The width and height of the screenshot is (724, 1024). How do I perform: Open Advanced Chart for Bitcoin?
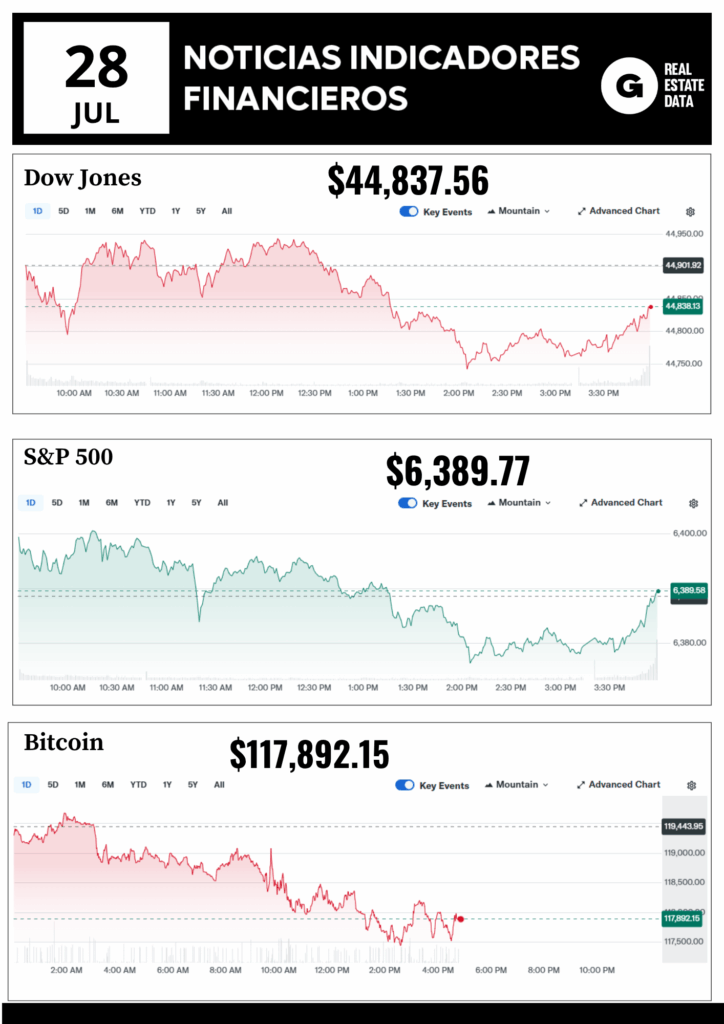(x=619, y=785)
